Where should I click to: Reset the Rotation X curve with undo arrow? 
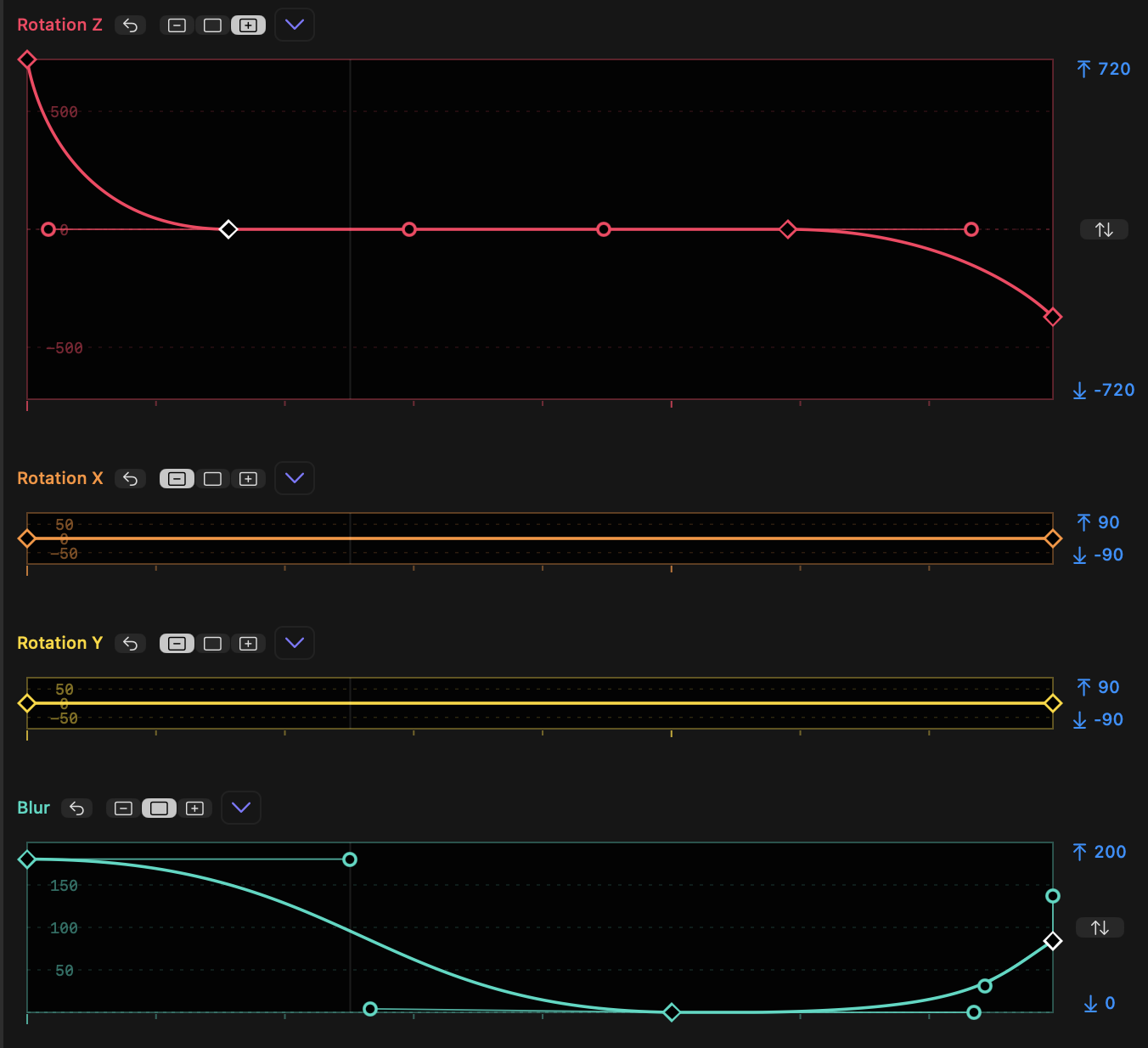[130, 479]
